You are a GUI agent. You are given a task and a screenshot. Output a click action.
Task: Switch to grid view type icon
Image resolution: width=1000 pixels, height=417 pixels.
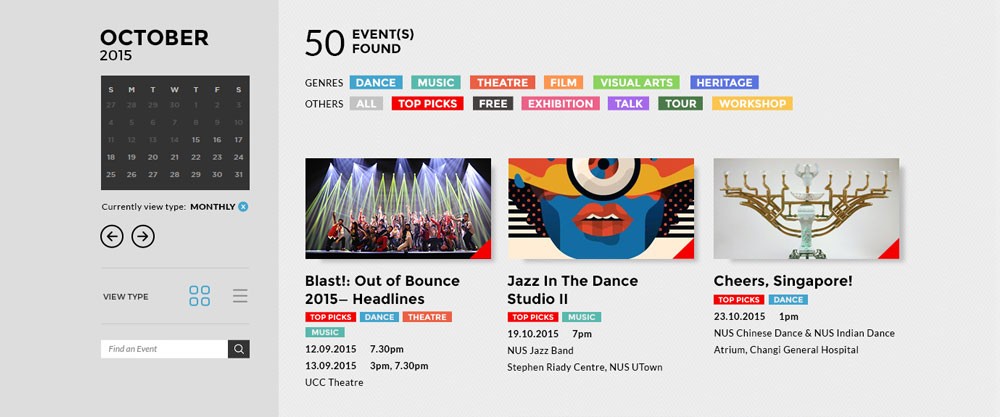pos(200,296)
